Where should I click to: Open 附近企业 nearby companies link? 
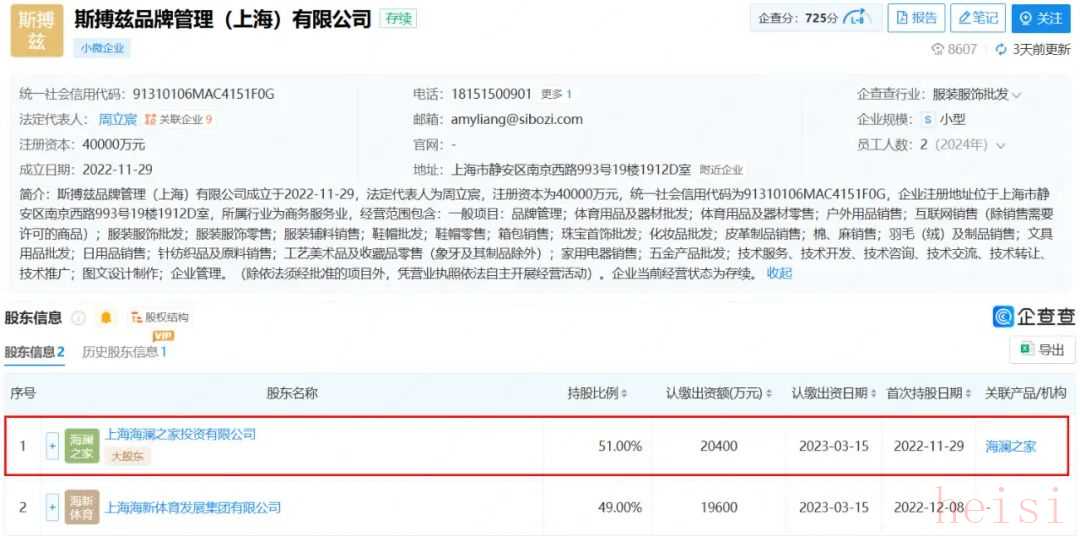click(x=721, y=170)
